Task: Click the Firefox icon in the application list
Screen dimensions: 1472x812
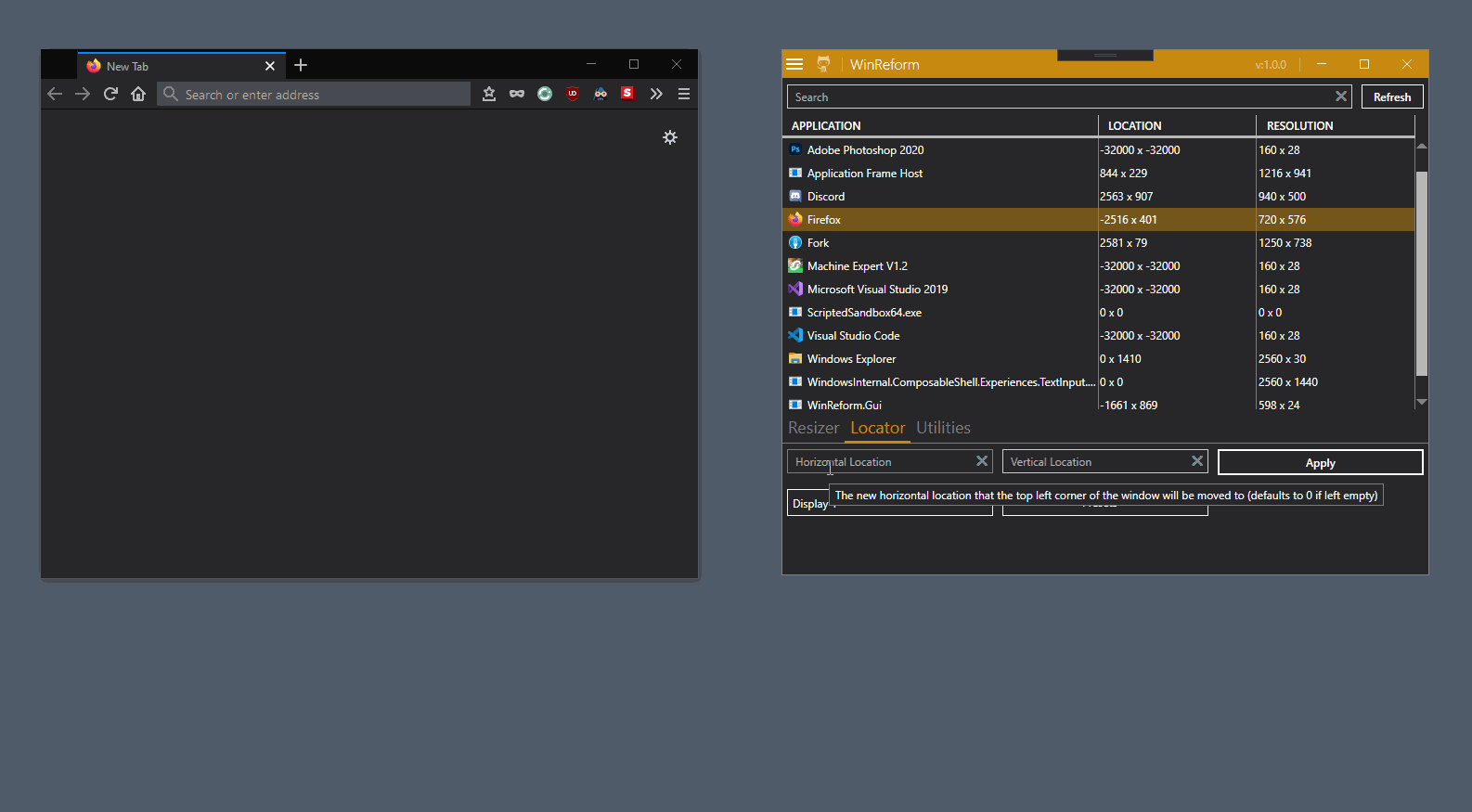Action: coord(795,219)
